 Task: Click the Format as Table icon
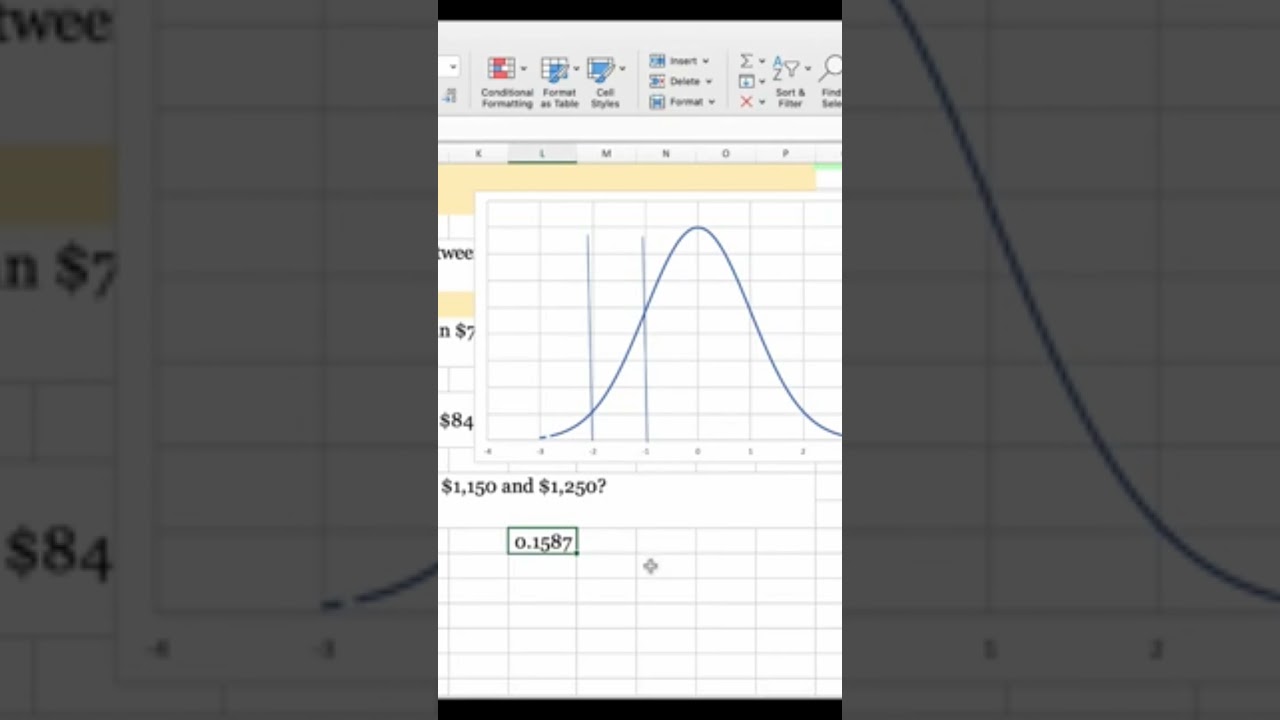pyautogui.click(x=555, y=69)
